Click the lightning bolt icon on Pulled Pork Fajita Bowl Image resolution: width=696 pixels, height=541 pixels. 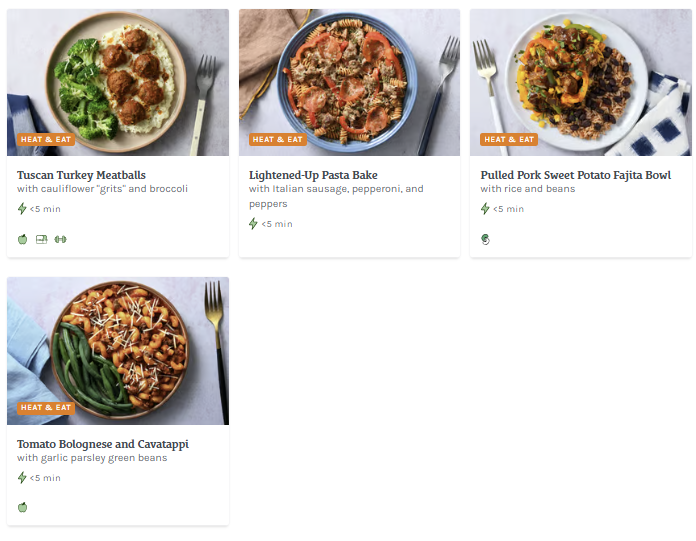(x=485, y=209)
